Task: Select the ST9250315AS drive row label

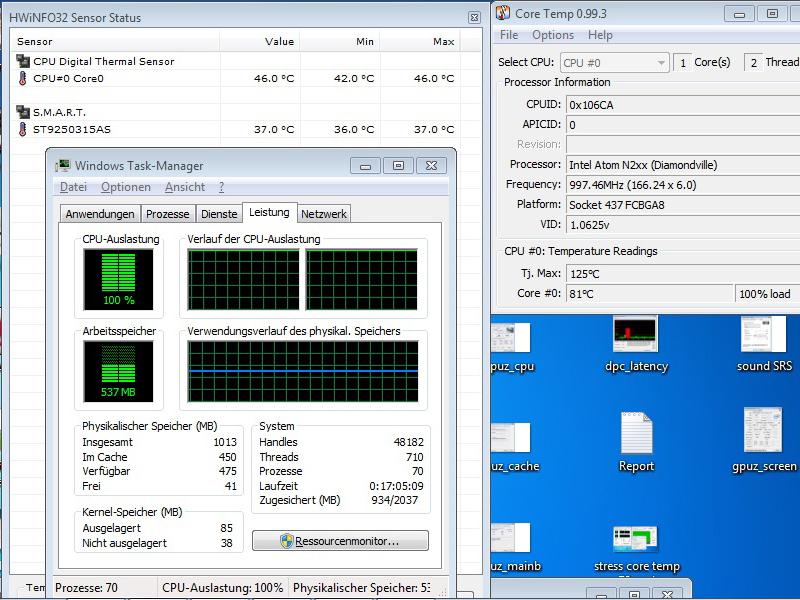Action: pos(72,130)
